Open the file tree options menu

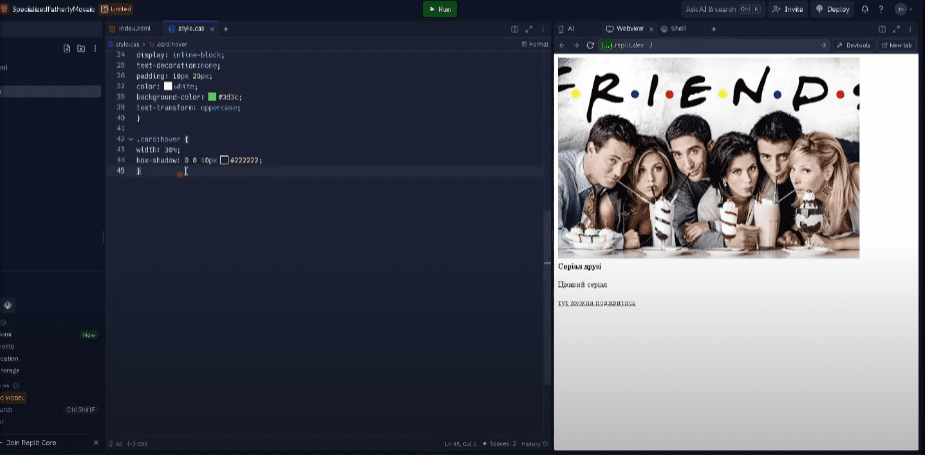[95, 48]
